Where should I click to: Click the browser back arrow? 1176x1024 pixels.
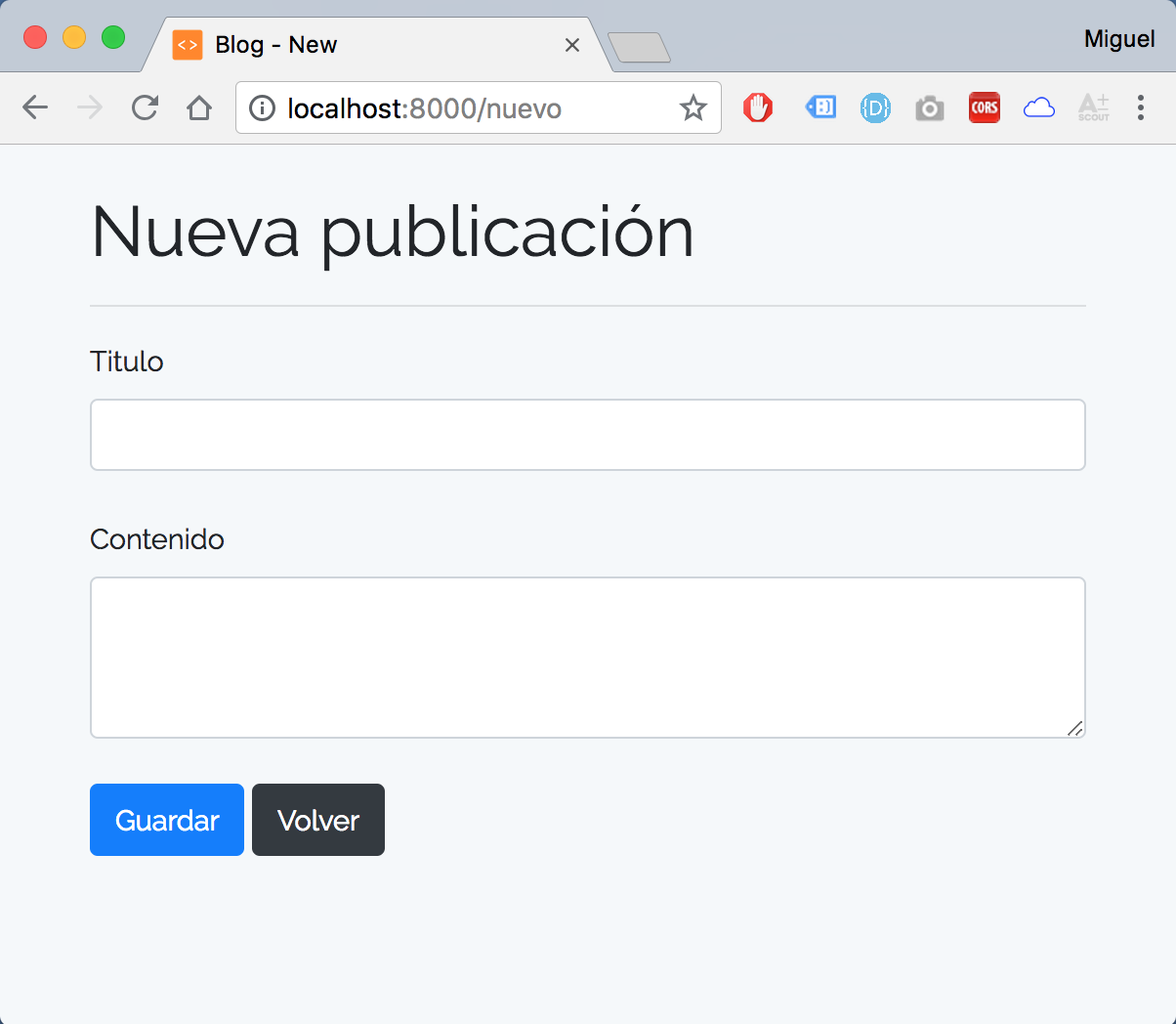tap(35, 107)
